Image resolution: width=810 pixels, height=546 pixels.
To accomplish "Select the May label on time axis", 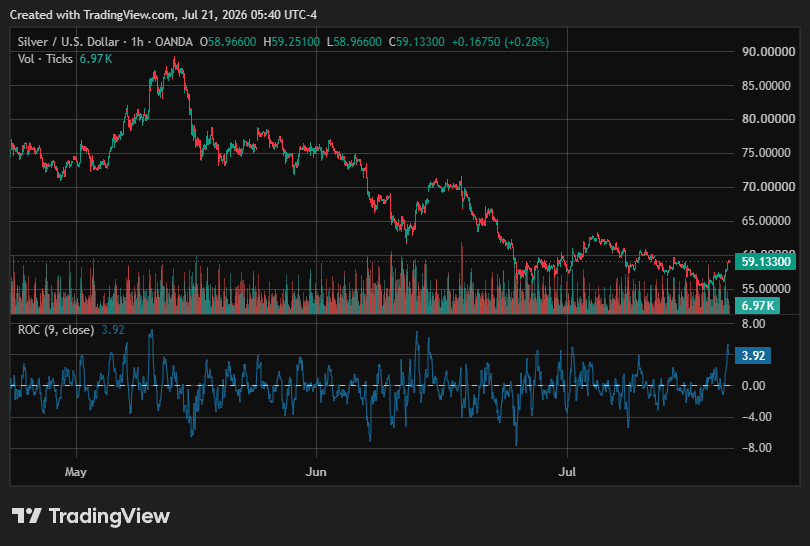I will [76, 472].
